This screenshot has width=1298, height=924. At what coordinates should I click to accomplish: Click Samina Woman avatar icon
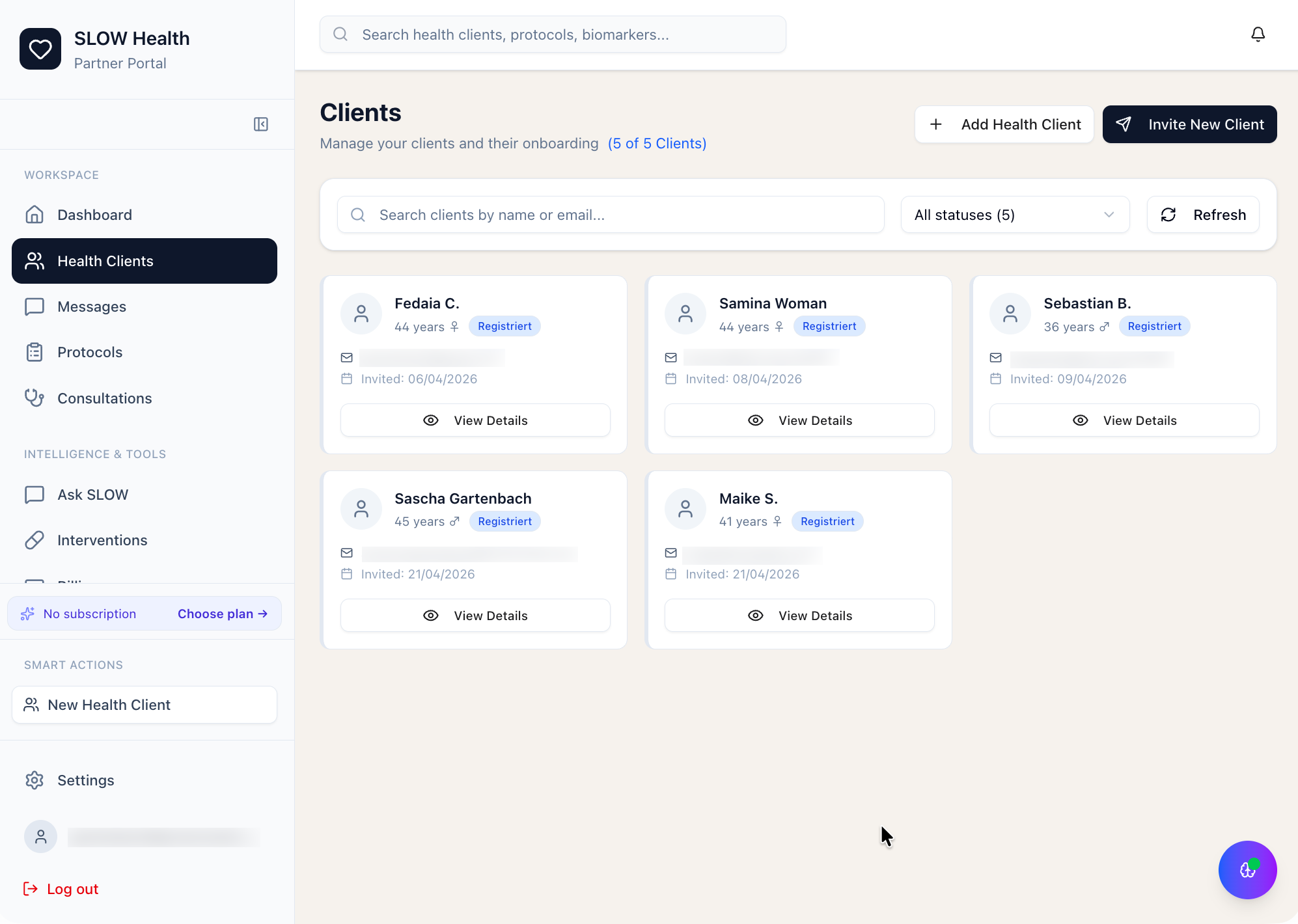tap(685, 314)
